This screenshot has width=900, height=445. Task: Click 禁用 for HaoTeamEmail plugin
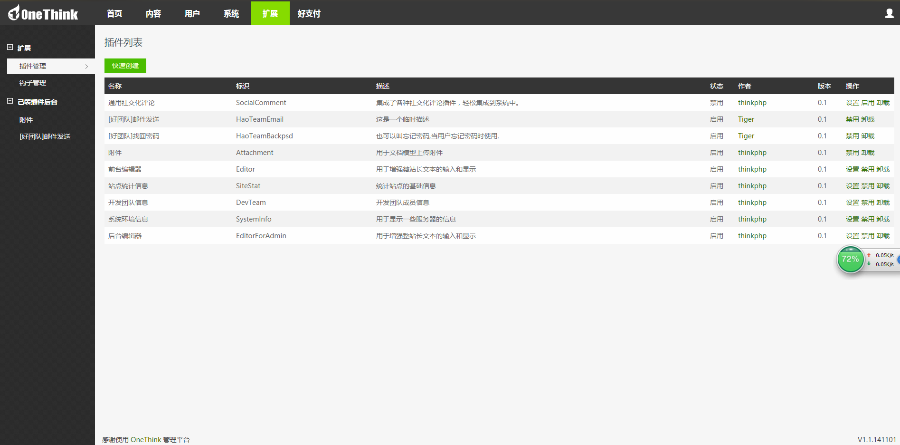click(x=852, y=119)
